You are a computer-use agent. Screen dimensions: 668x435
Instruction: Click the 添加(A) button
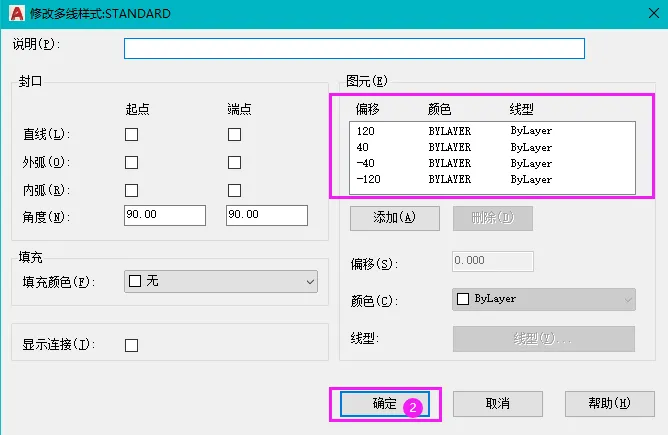(x=394, y=218)
